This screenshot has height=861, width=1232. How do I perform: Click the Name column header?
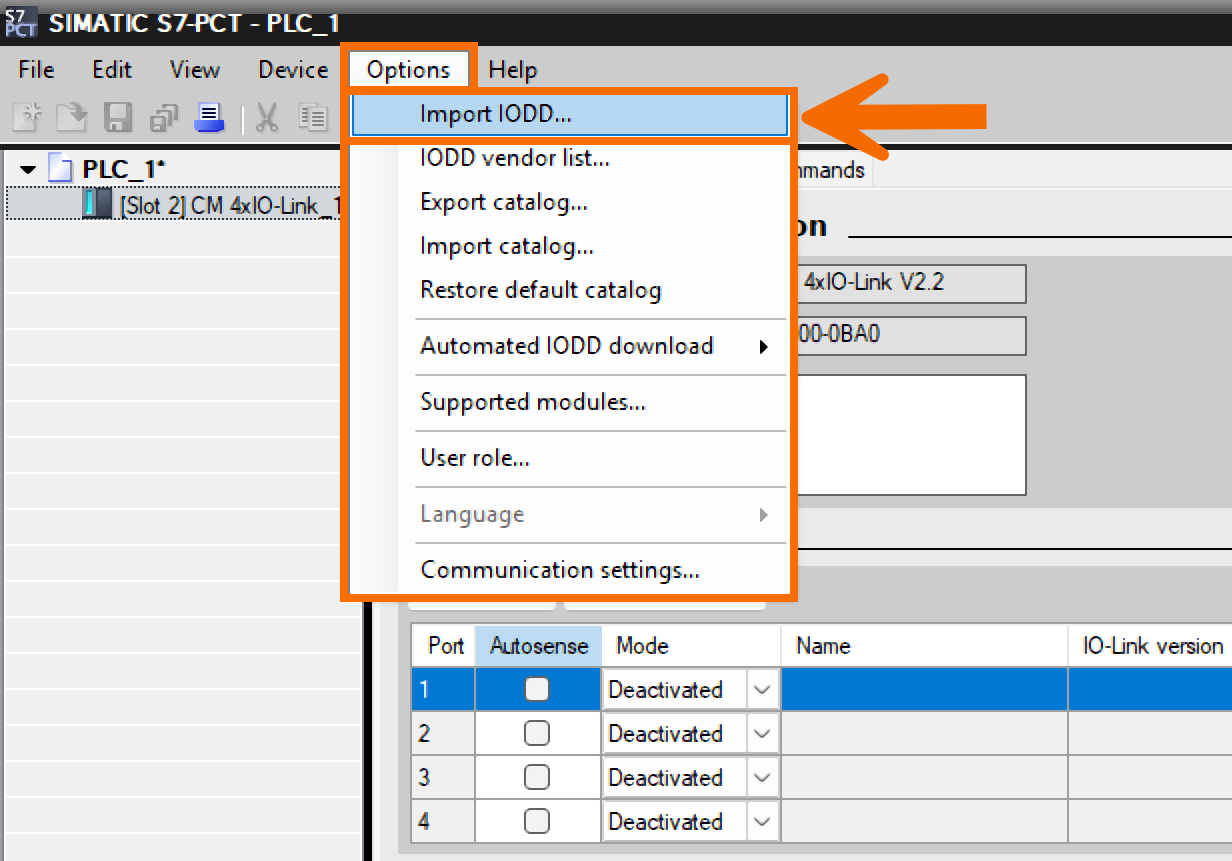924,646
